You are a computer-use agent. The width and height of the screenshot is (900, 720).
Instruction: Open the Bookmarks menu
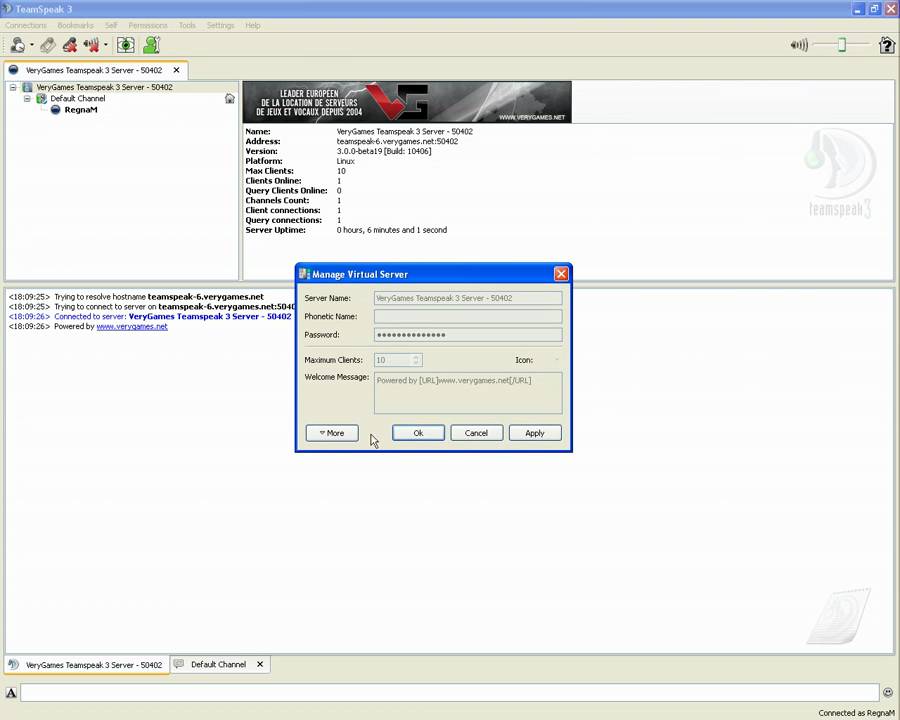click(x=75, y=25)
